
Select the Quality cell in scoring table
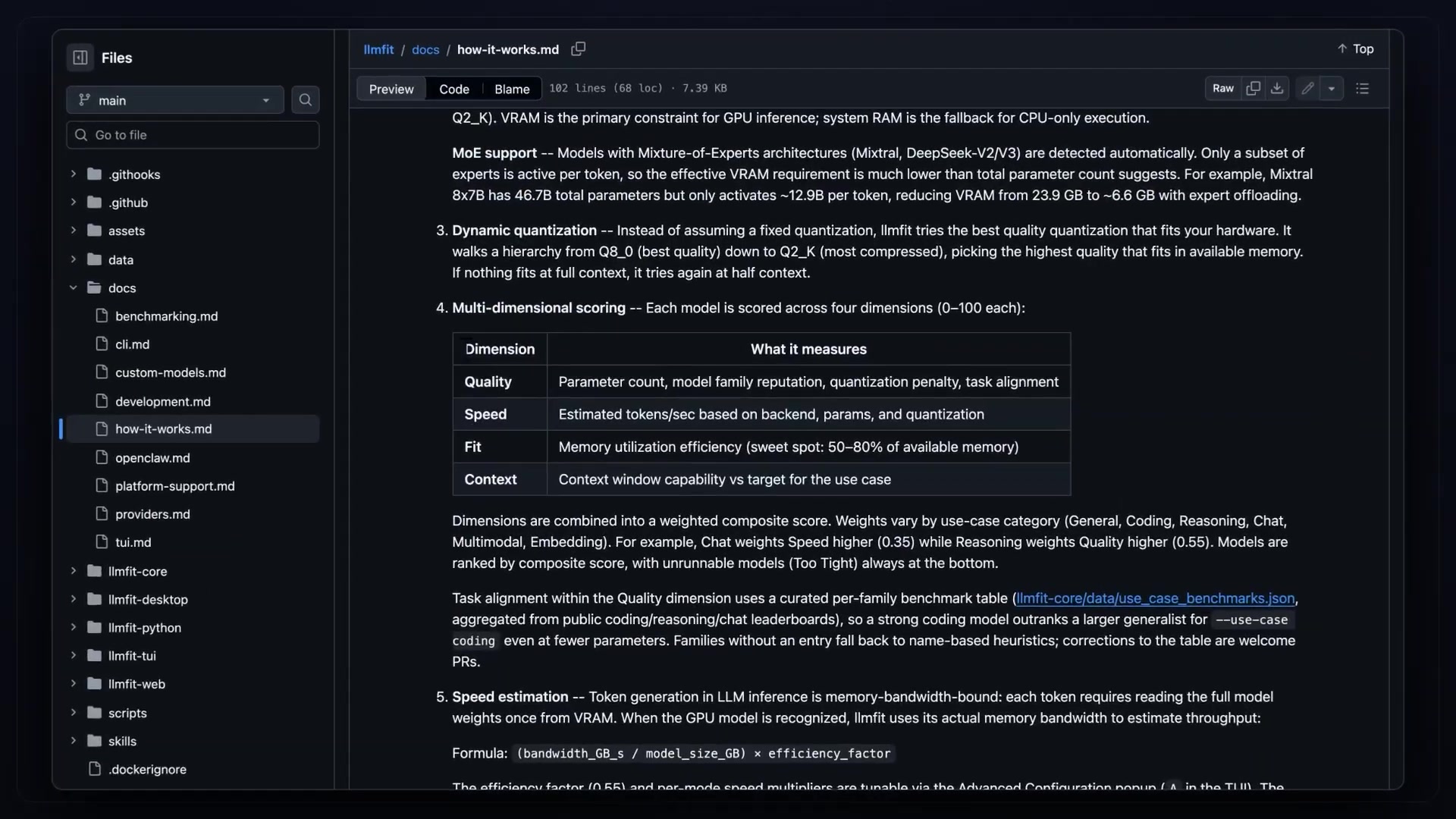point(500,382)
